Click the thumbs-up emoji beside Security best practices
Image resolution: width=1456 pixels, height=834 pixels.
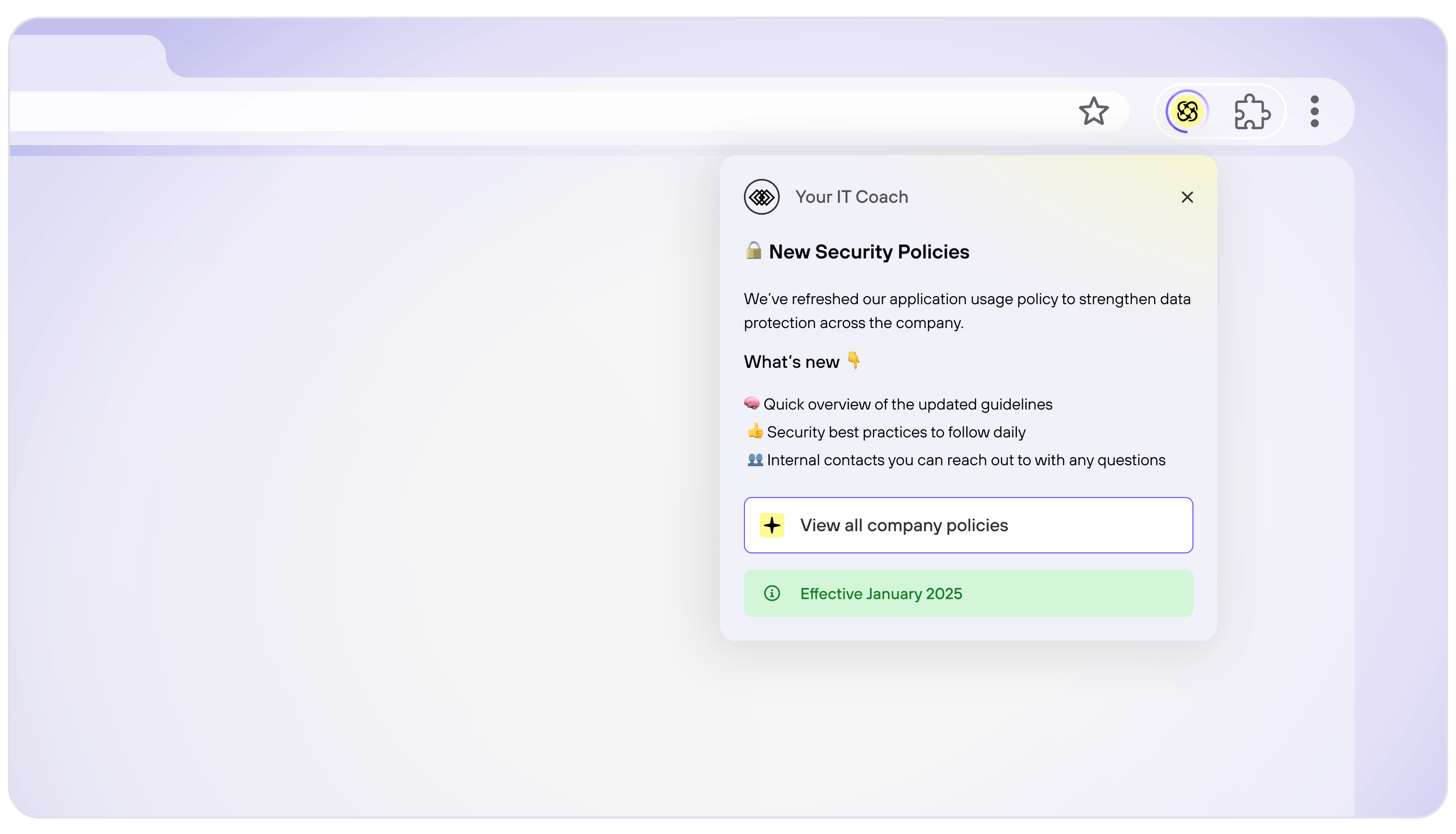click(x=755, y=431)
